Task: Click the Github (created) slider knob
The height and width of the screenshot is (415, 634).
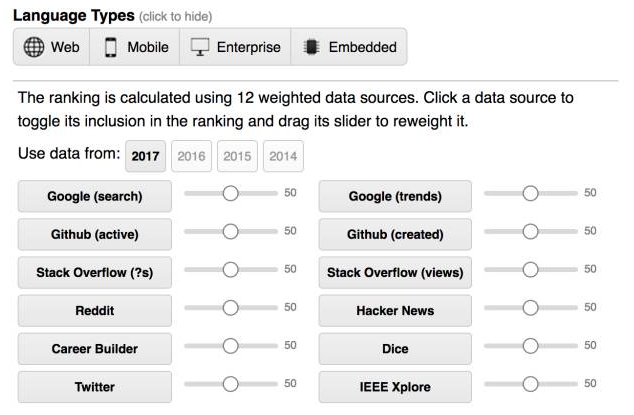Action: (530, 232)
